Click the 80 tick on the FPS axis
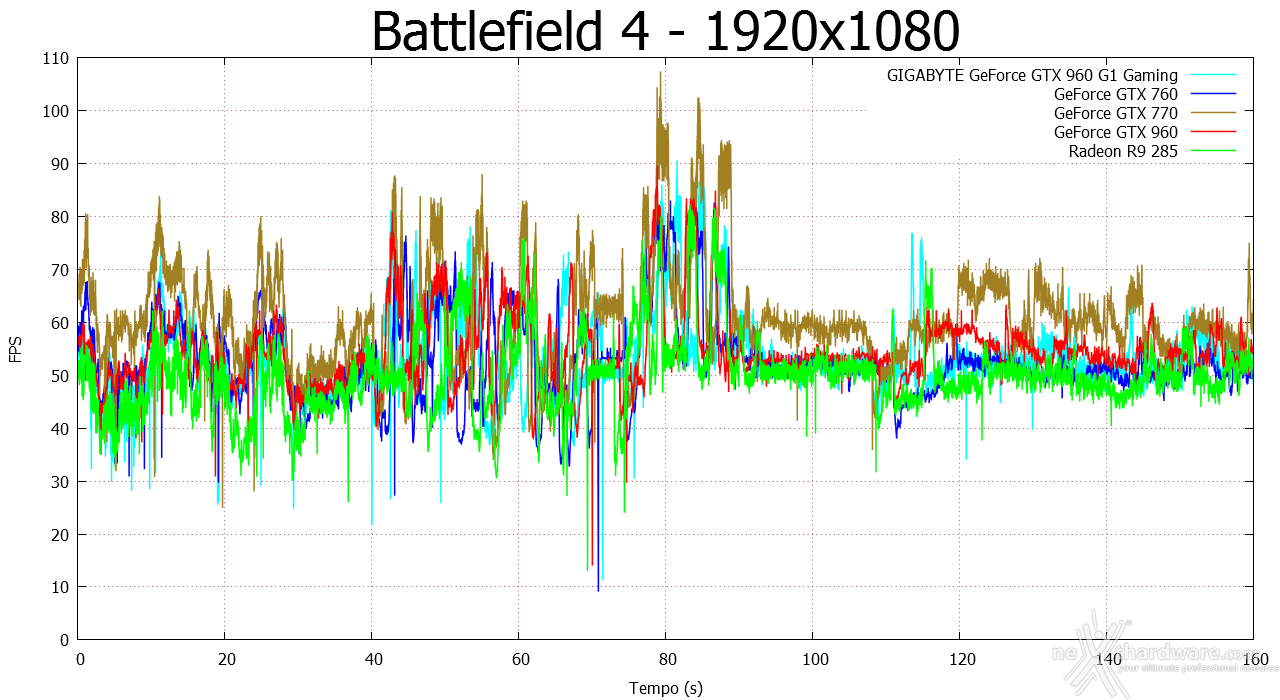The image size is (1280, 700). click(60, 217)
